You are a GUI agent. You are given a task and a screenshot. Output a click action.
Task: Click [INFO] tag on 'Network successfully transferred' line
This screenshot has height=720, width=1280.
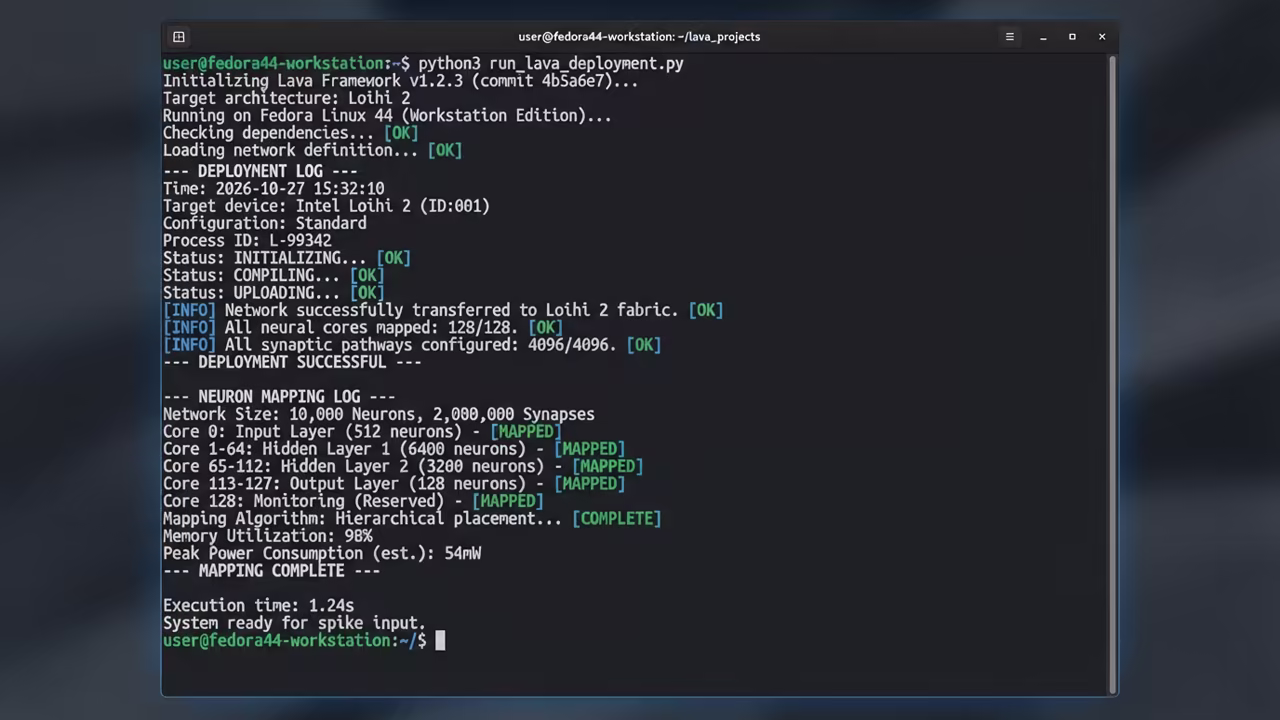189,310
